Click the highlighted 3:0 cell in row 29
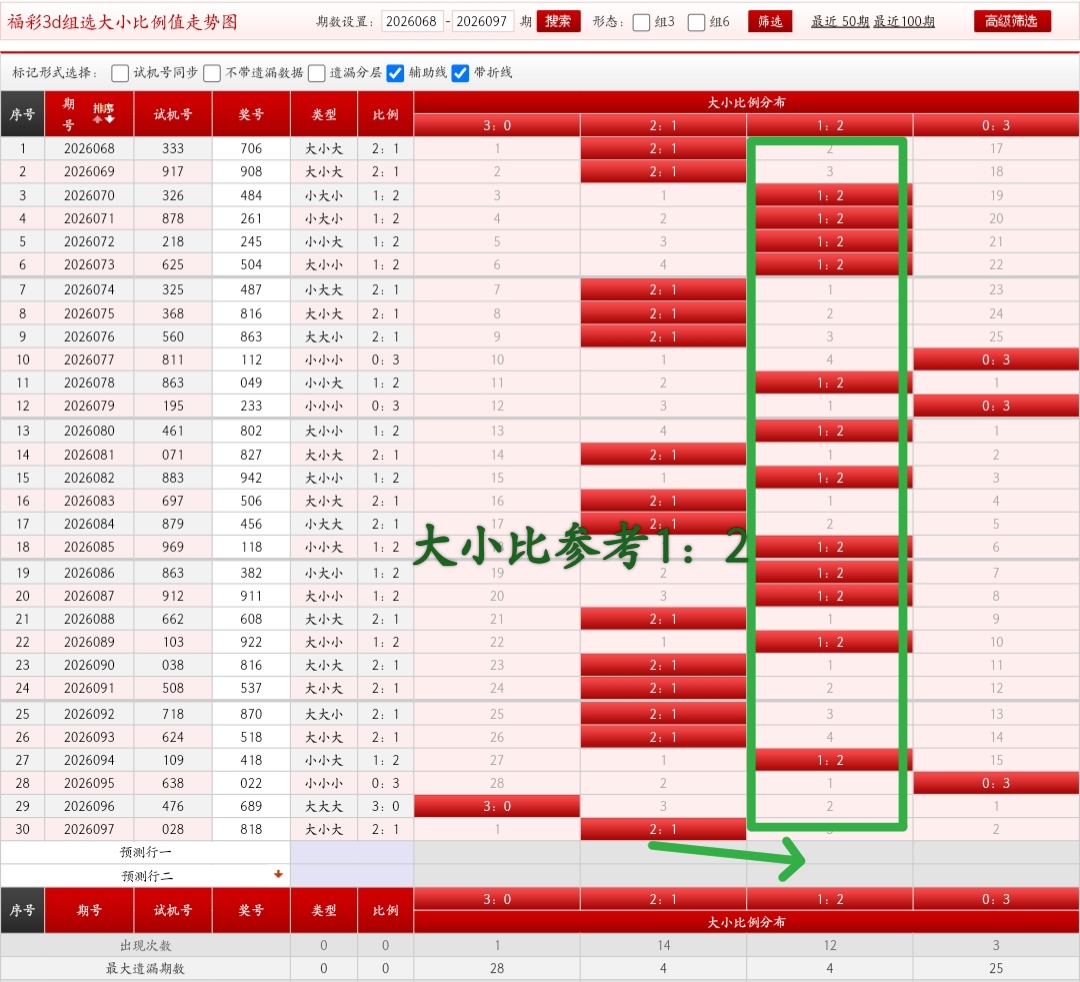 pos(497,806)
